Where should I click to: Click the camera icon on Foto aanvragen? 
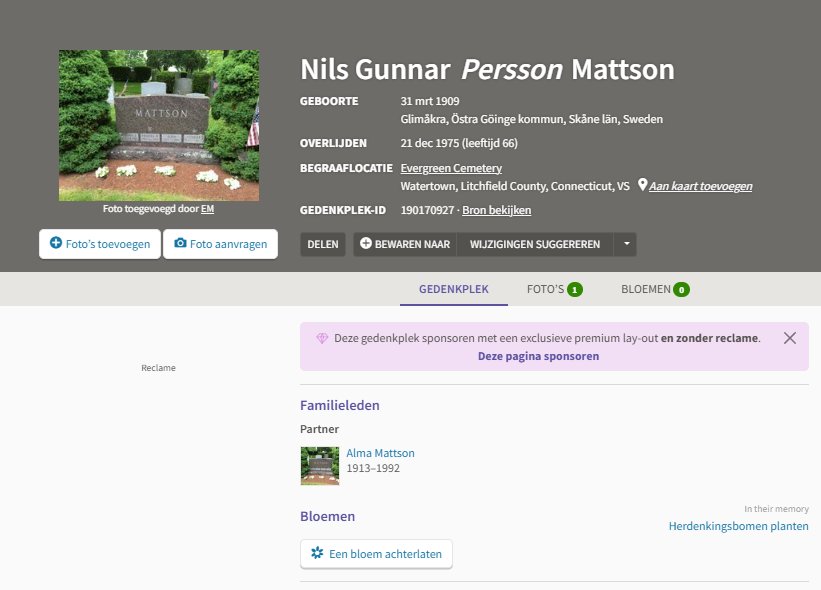point(180,243)
